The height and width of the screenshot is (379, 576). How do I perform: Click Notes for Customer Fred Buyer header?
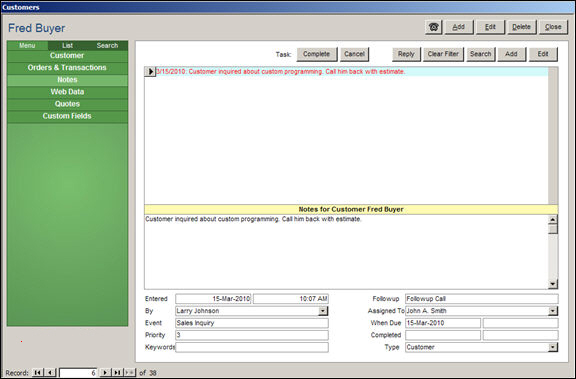point(351,209)
